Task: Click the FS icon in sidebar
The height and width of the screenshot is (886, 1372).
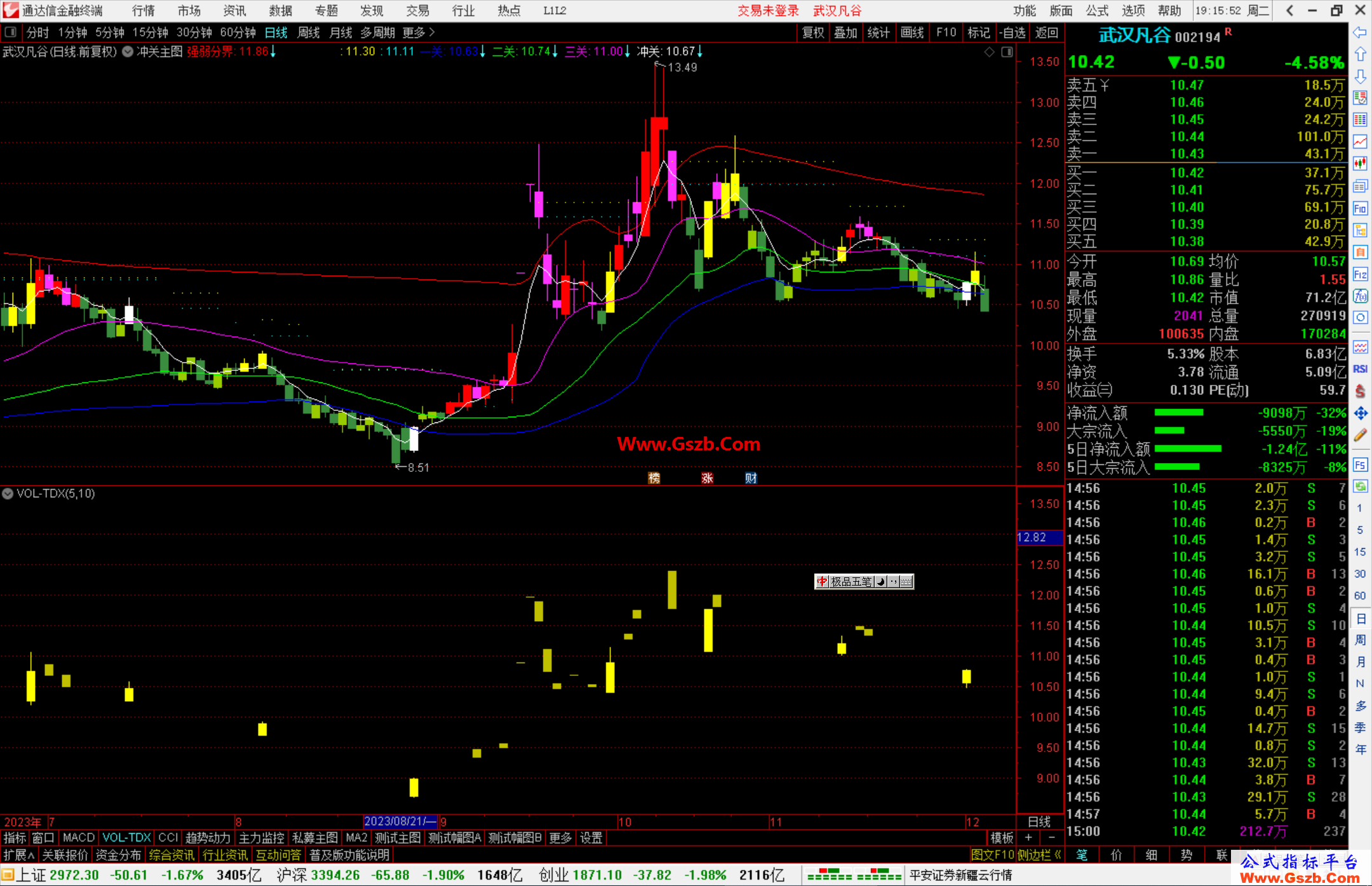Action: (x=1360, y=465)
